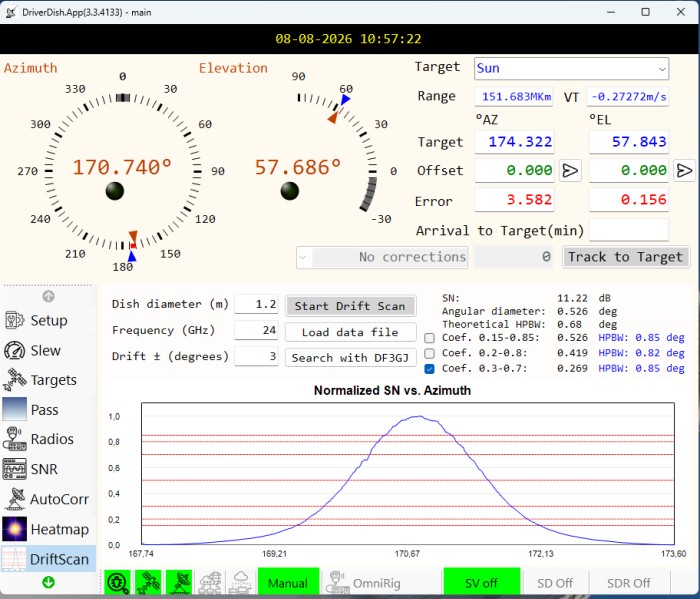
Task: Click the elevation reading 57.686°
Action: pos(297,167)
